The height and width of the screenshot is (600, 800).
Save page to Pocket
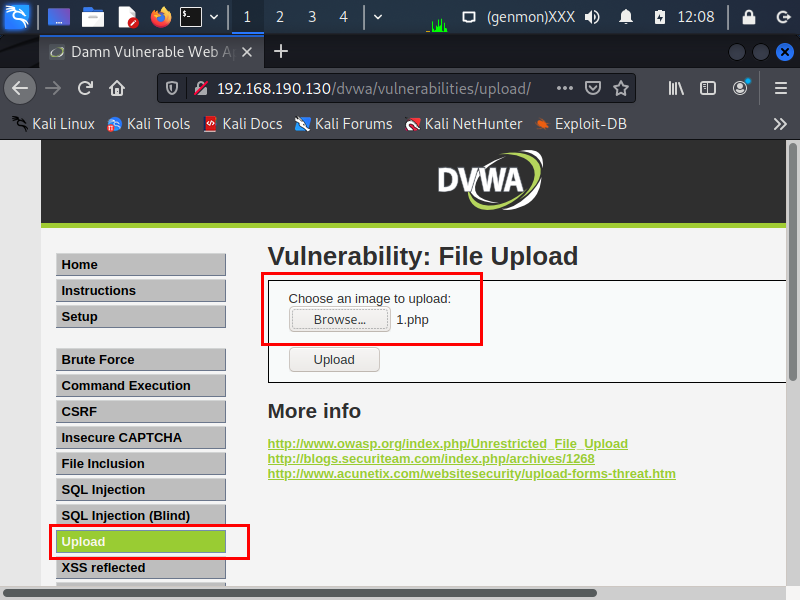pos(593,88)
